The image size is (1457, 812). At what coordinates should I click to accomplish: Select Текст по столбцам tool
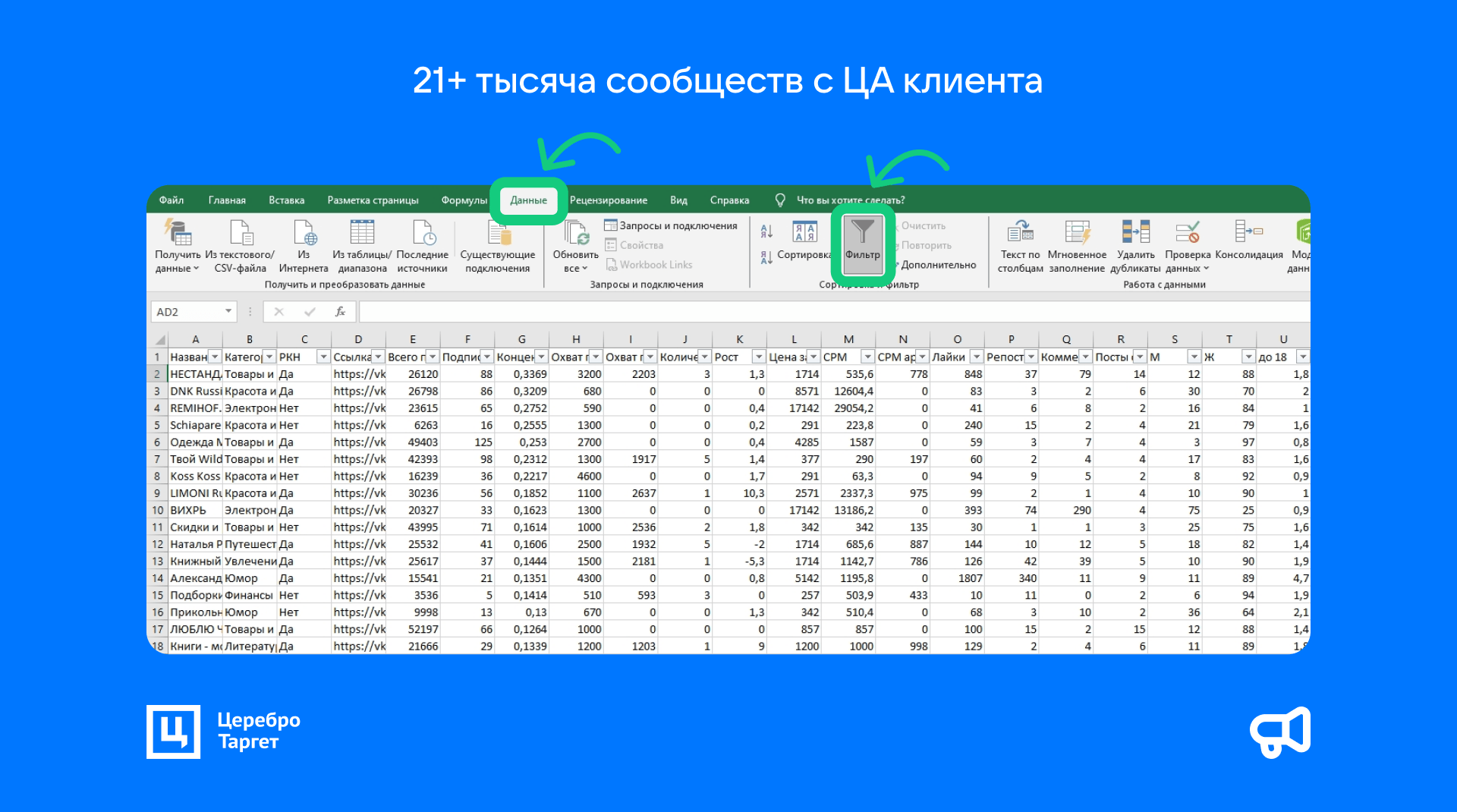pyautogui.click(x=1020, y=234)
